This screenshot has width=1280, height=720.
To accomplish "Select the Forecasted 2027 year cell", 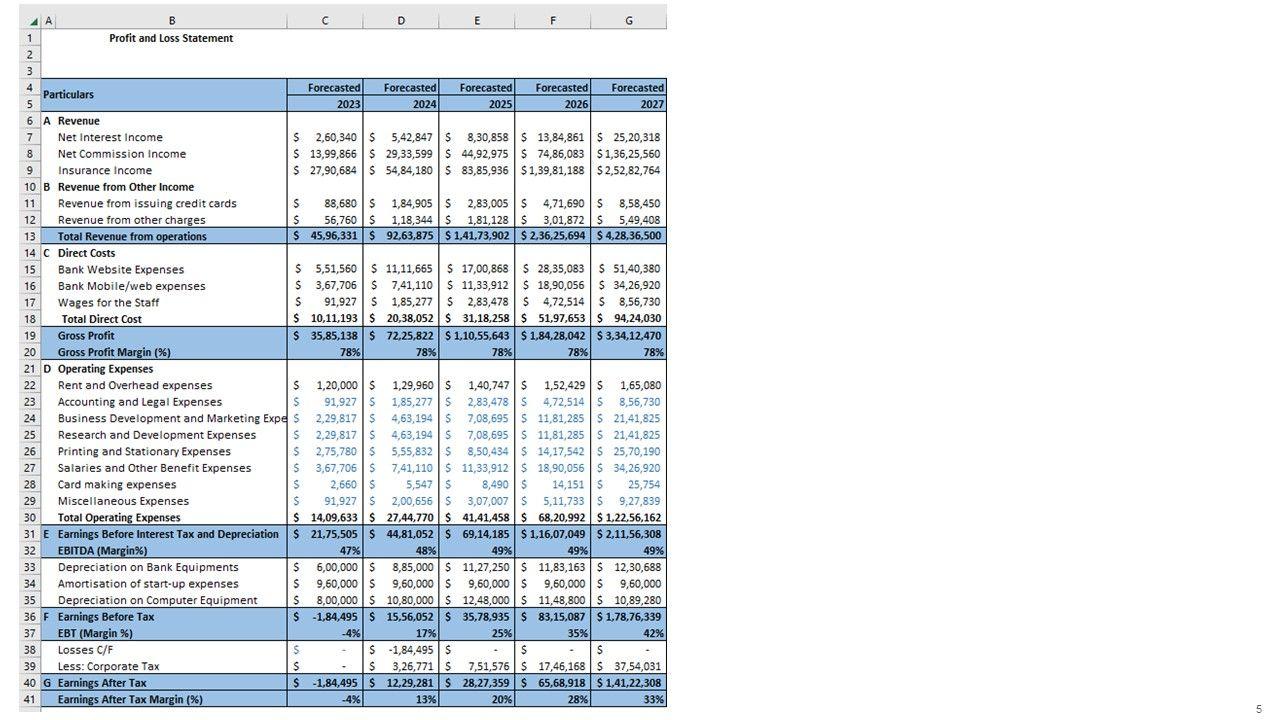I will [629, 104].
